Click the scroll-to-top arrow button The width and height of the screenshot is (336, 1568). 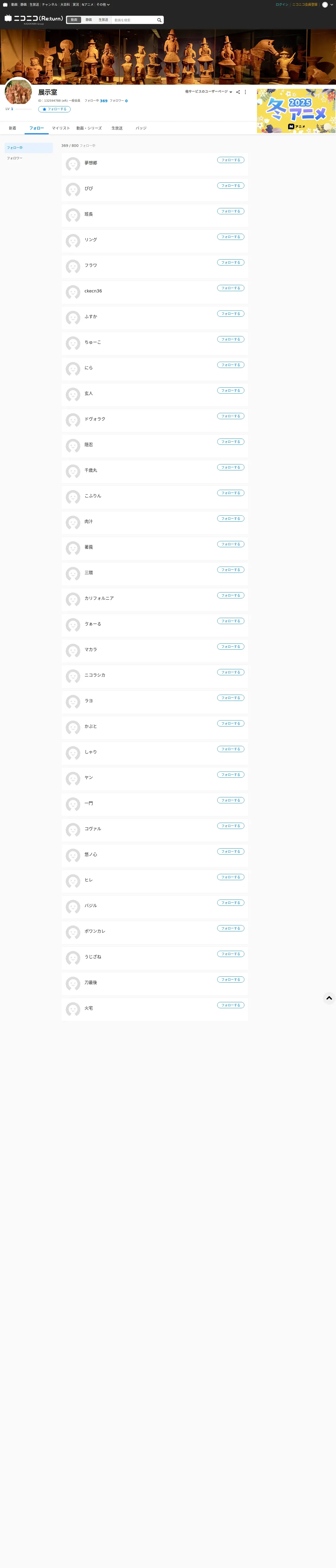[x=329, y=998]
